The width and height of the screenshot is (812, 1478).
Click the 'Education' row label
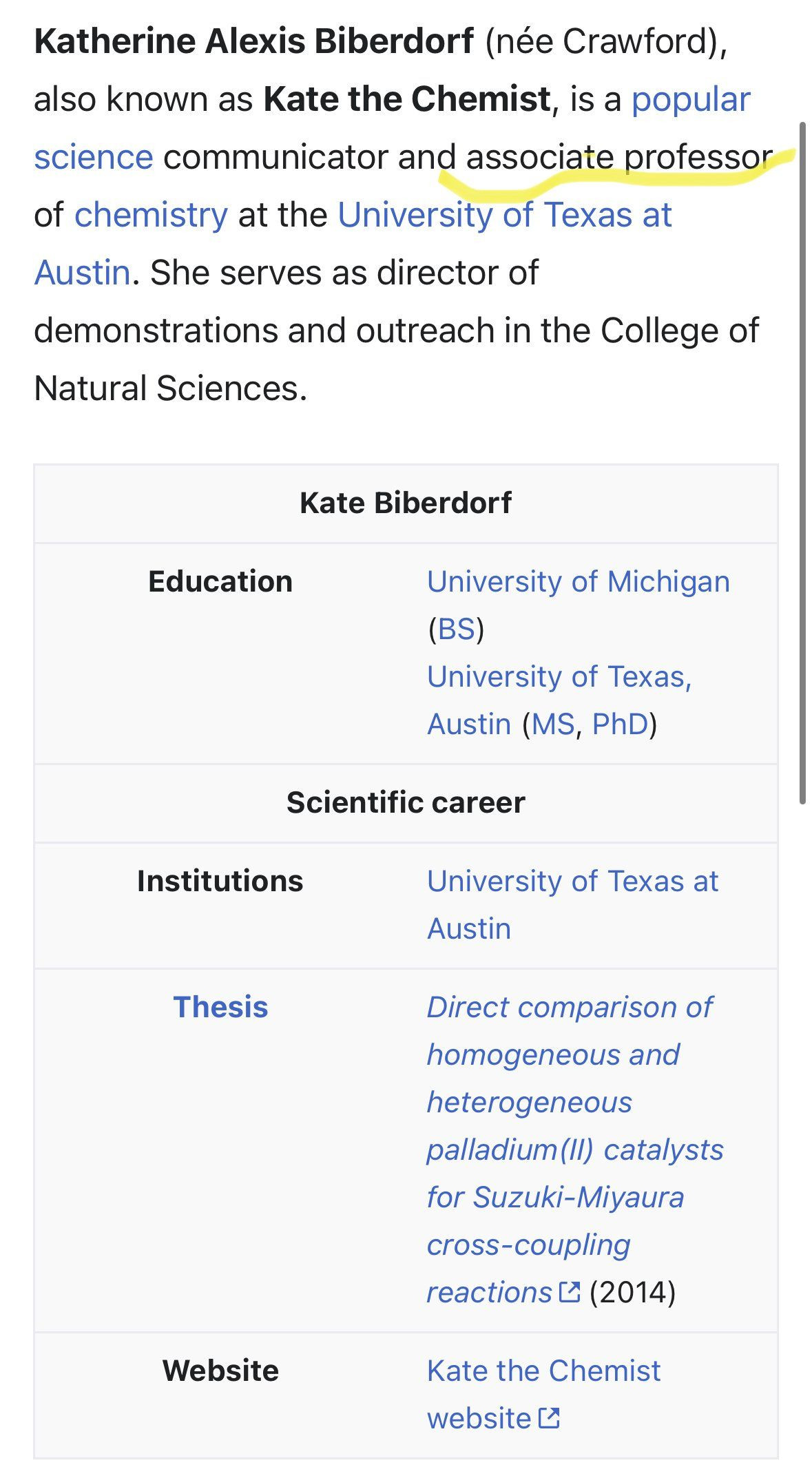(x=220, y=581)
